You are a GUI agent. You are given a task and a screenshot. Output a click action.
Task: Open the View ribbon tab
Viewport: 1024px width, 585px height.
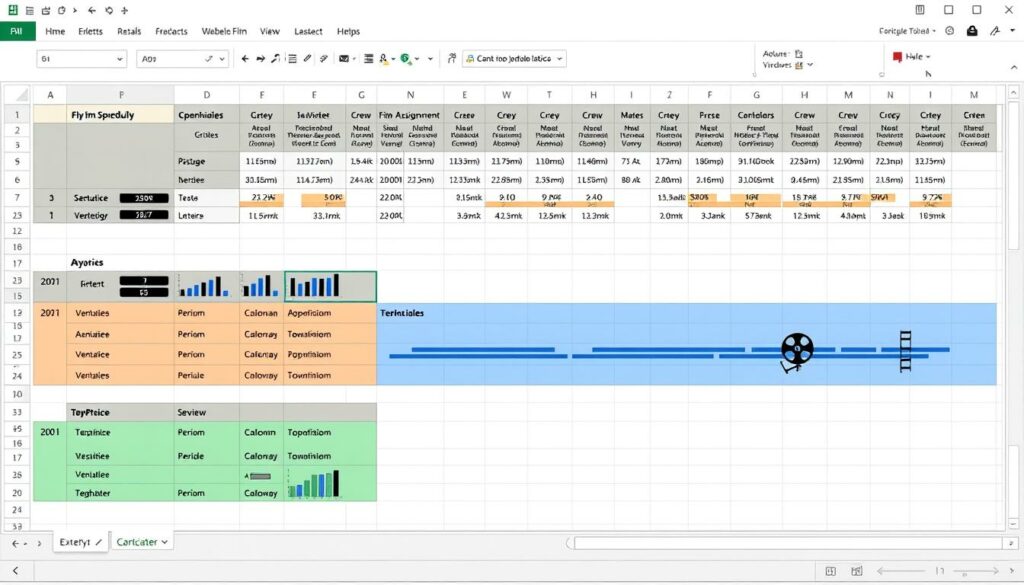270,31
